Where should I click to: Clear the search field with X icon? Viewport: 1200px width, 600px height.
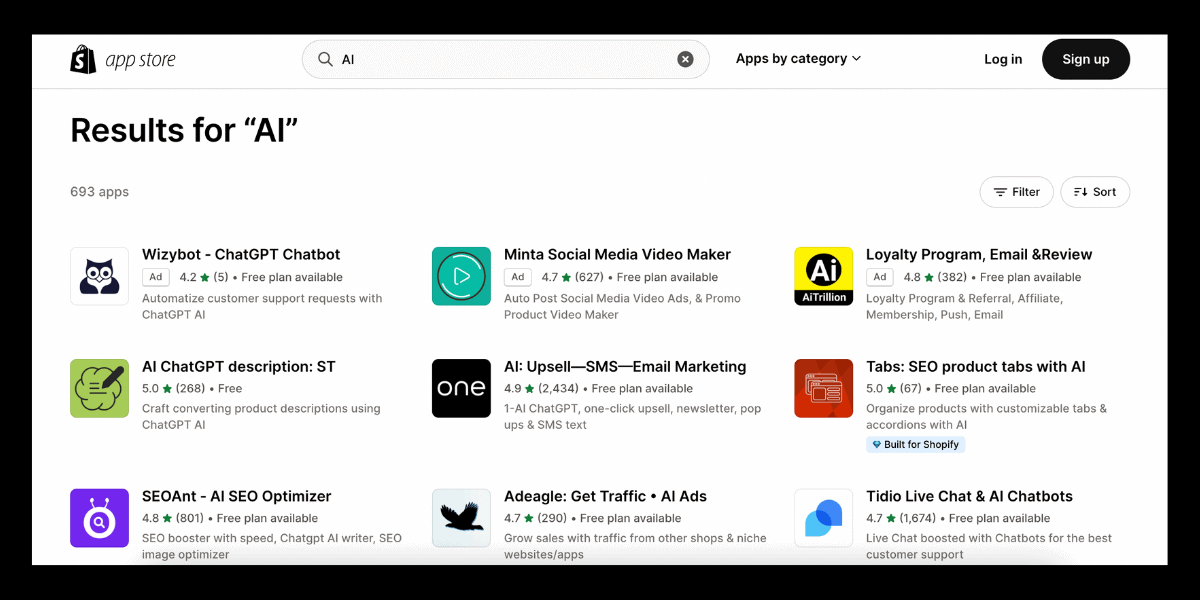685,59
